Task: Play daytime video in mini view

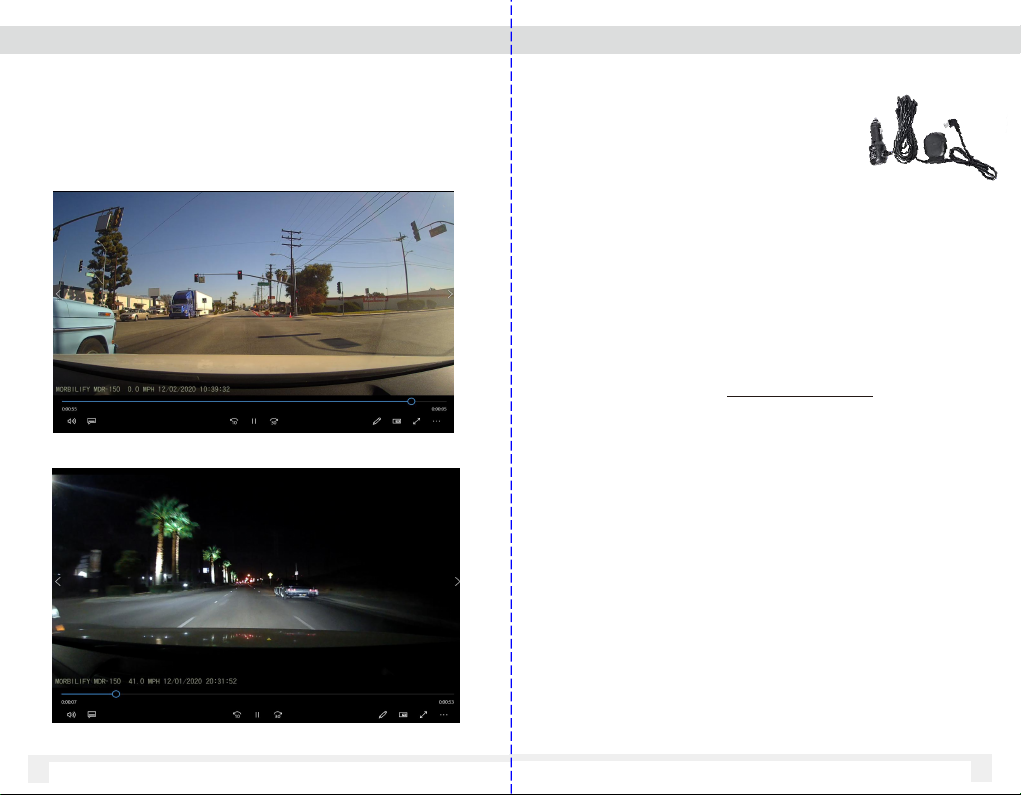Action: point(397,421)
